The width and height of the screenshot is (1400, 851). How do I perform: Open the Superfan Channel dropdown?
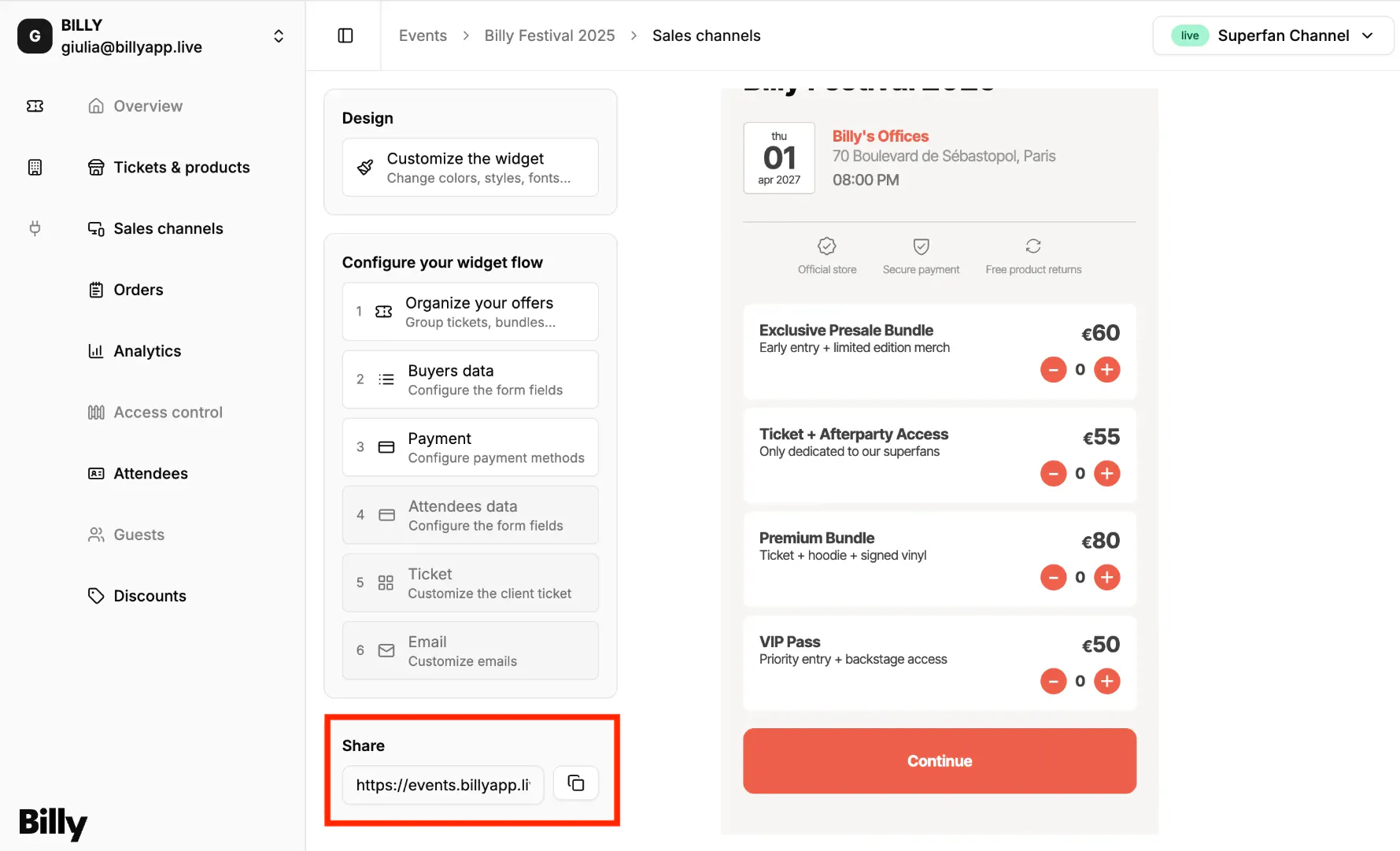(1273, 35)
